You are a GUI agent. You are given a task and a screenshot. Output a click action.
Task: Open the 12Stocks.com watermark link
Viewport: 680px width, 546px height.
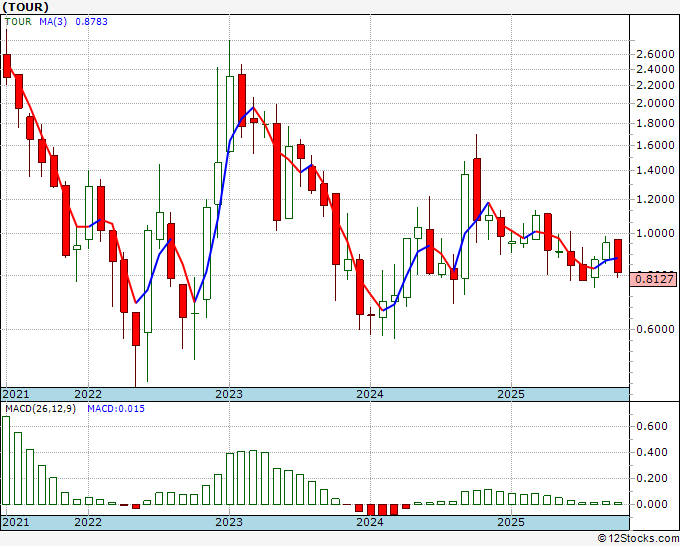[x=636, y=538]
